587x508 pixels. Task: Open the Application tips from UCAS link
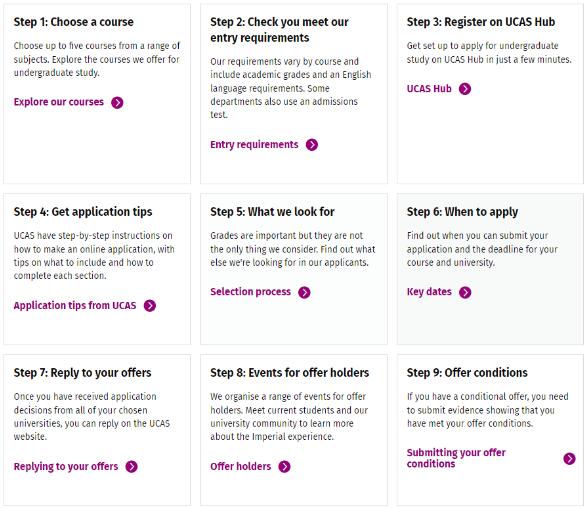coord(75,306)
